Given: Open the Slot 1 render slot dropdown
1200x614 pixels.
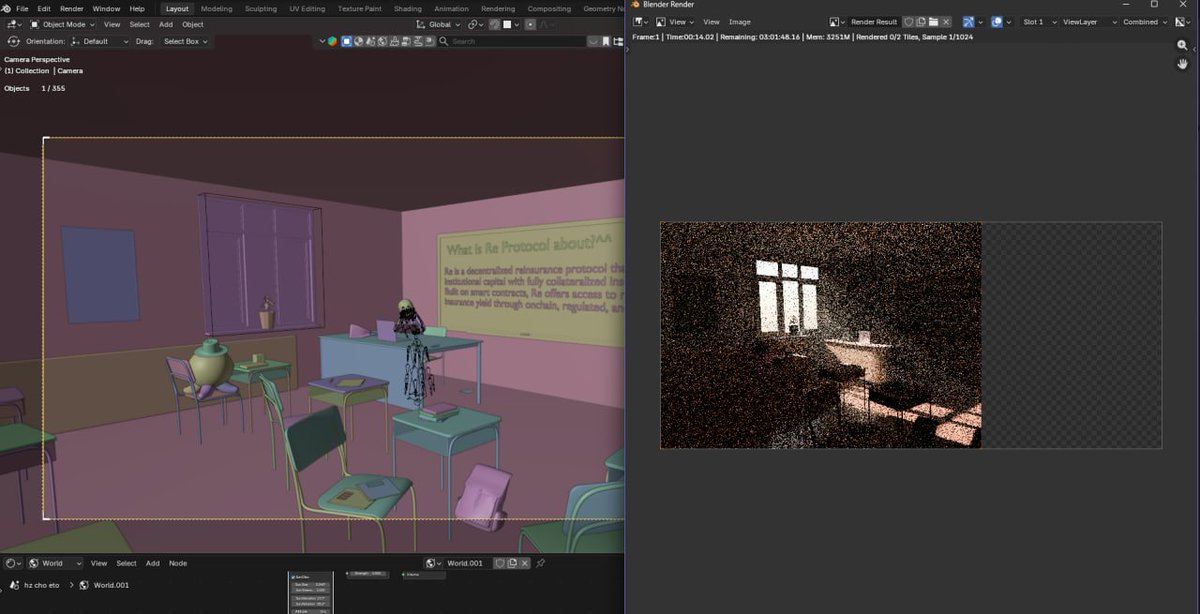Looking at the screenshot, I should (x=1039, y=21).
